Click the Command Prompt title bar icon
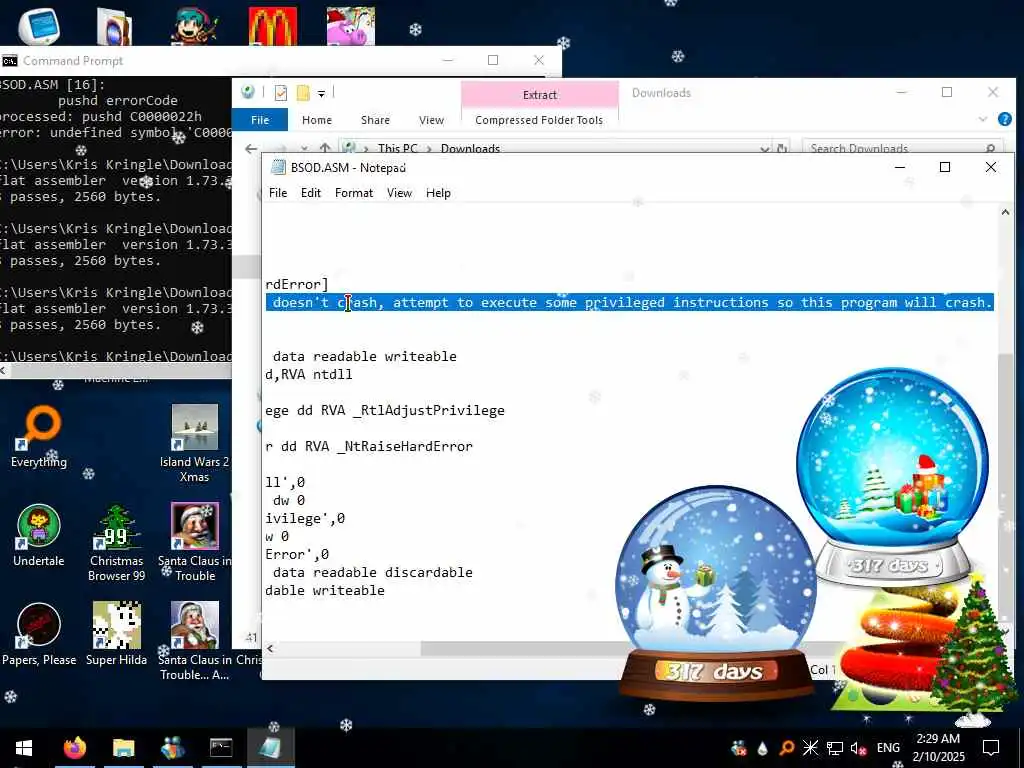Viewport: 1024px width, 768px height. [9, 61]
